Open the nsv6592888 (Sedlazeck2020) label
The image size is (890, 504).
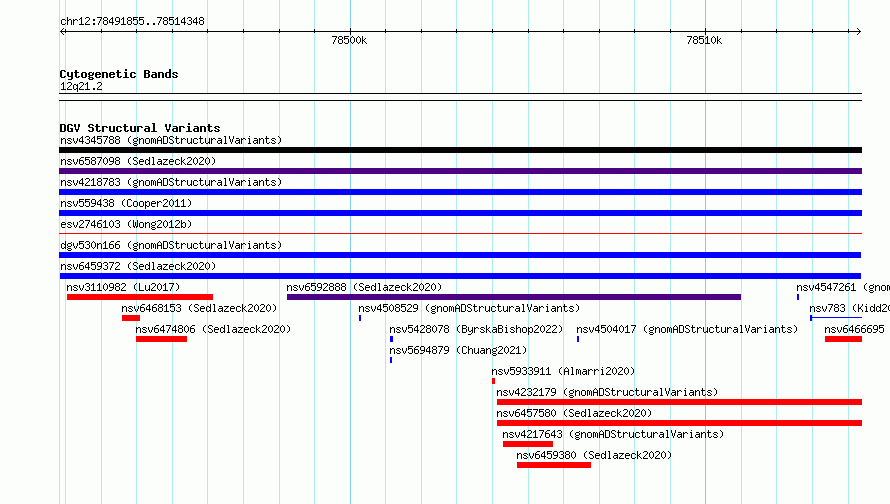[364, 287]
